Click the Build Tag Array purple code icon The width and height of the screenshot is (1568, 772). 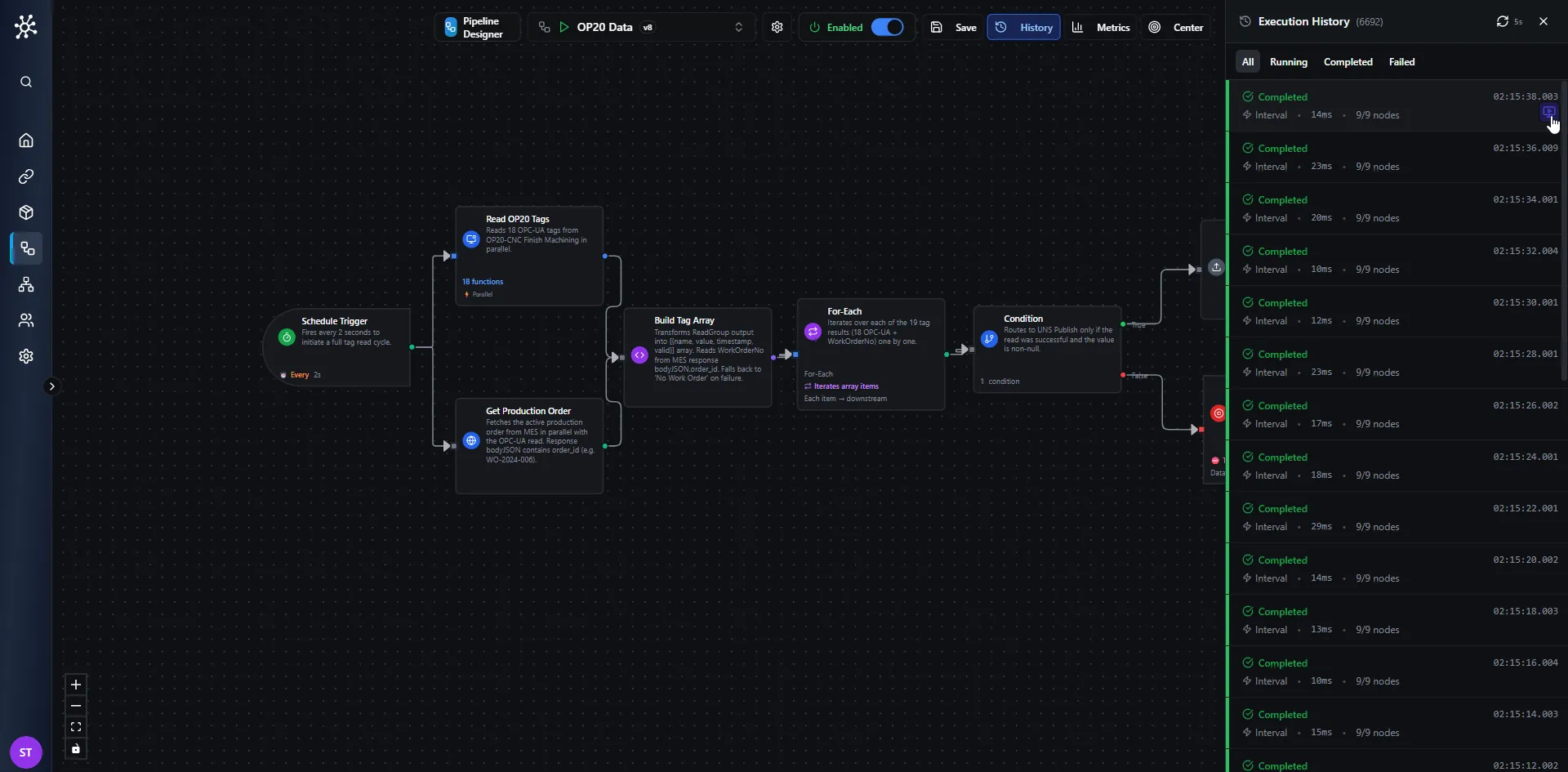[639, 355]
